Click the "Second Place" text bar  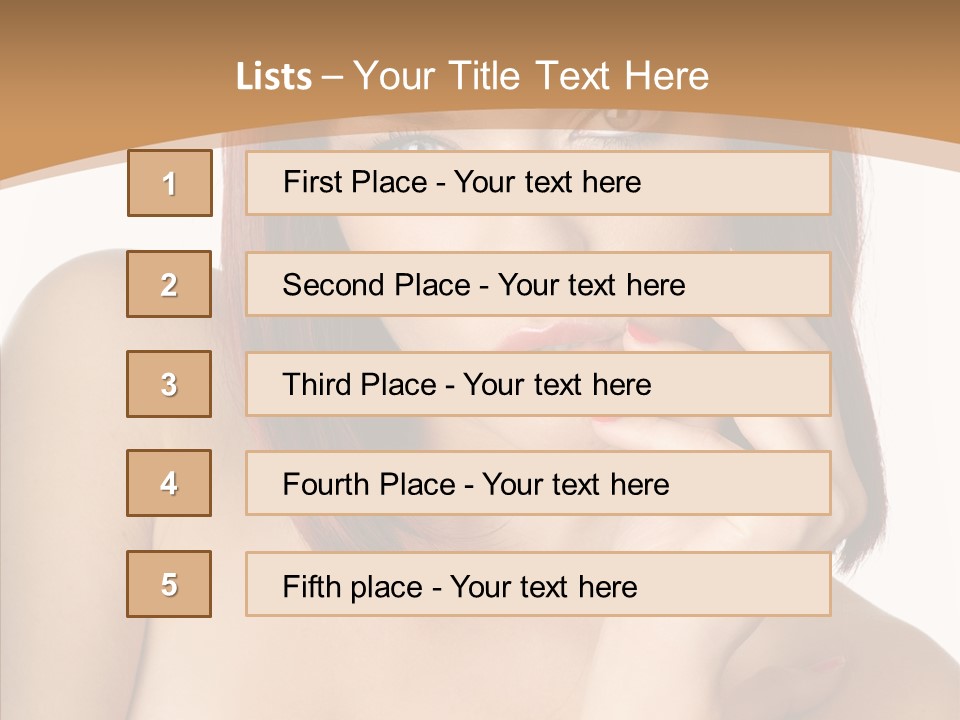click(538, 284)
